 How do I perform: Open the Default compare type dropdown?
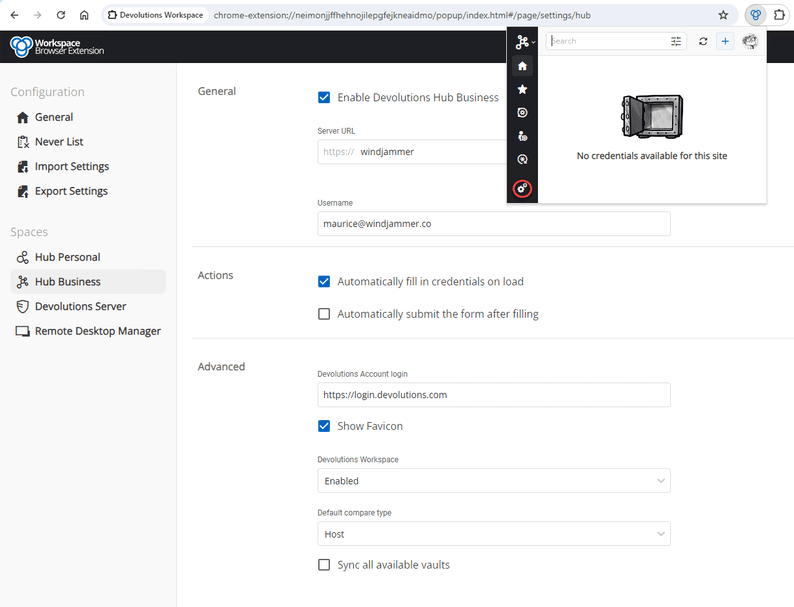click(x=493, y=535)
